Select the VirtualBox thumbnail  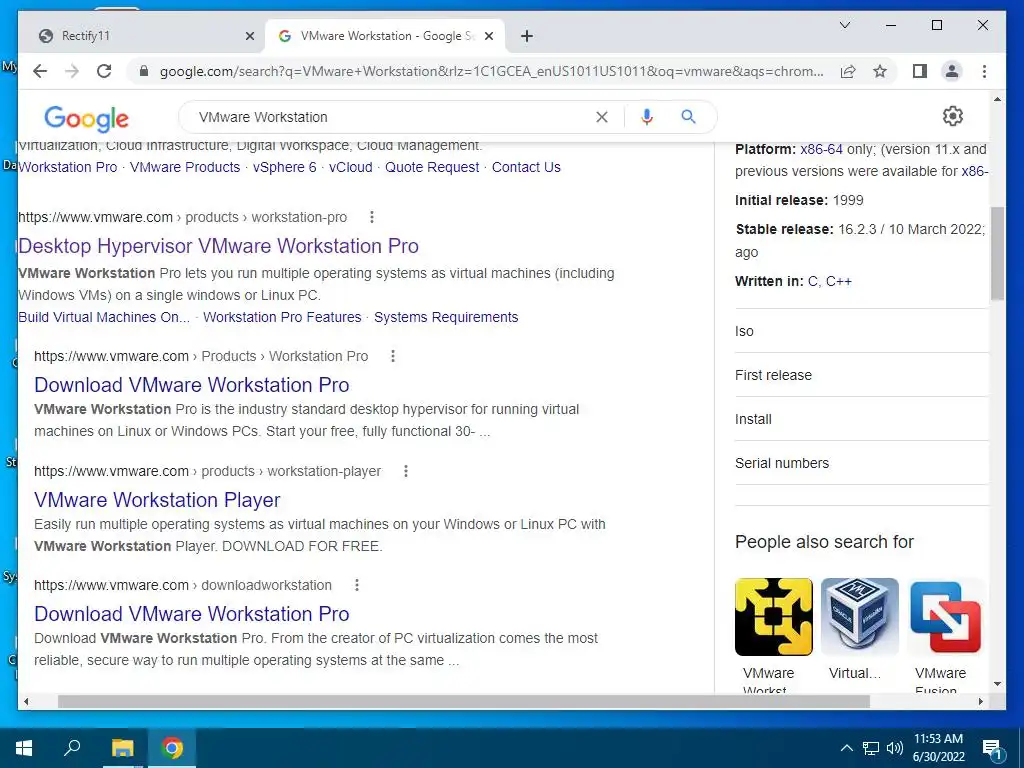click(x=859, y=616)
